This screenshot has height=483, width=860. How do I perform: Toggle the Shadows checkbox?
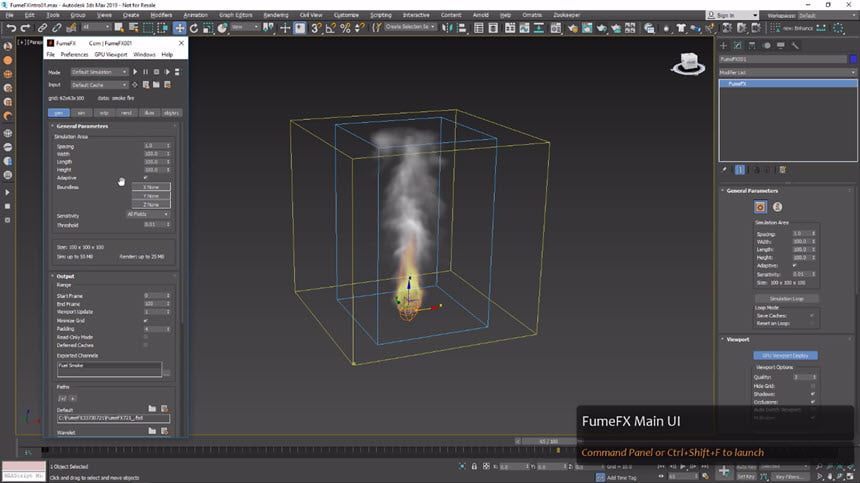pos(813,394)
